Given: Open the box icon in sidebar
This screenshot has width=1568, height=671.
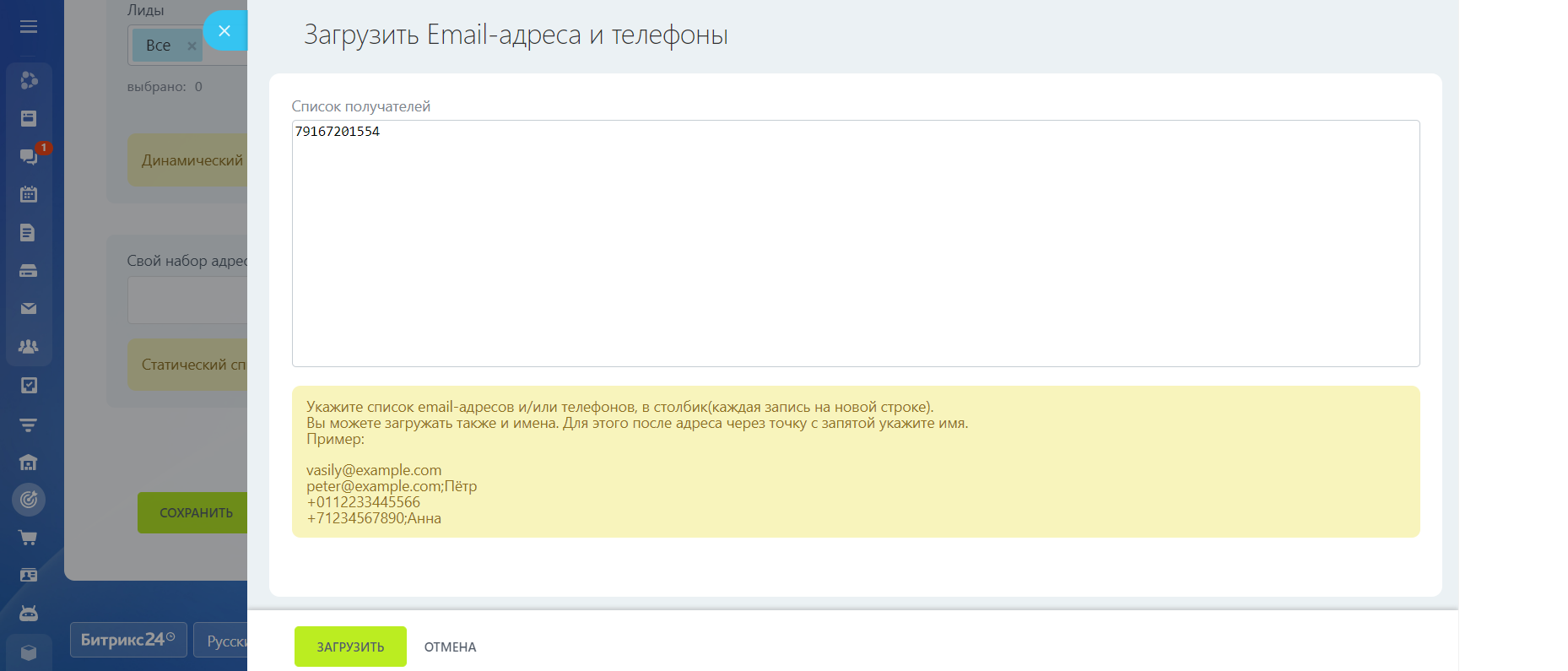Looking at the screenshot, I should (29, 652).
